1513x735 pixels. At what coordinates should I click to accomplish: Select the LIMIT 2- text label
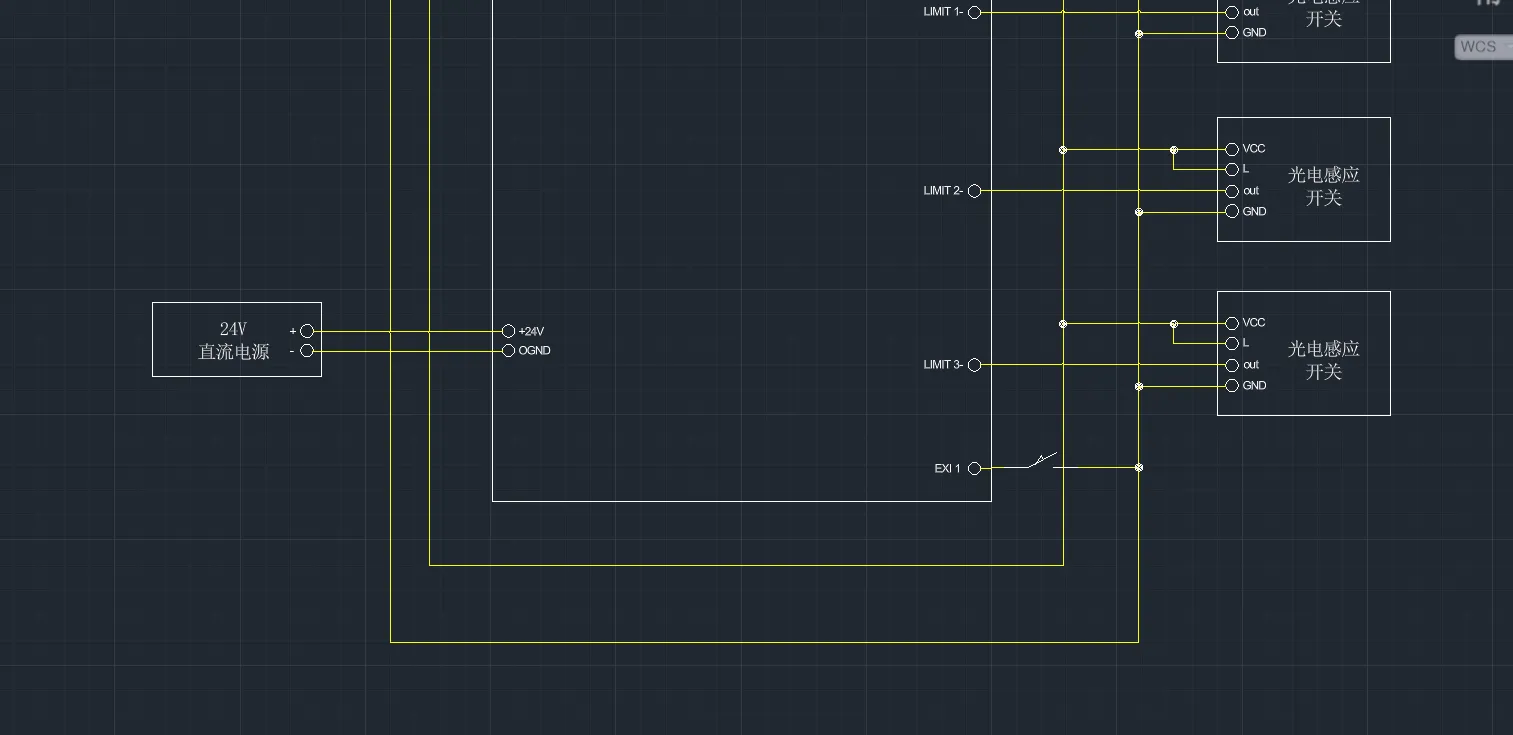coord(943,191)
